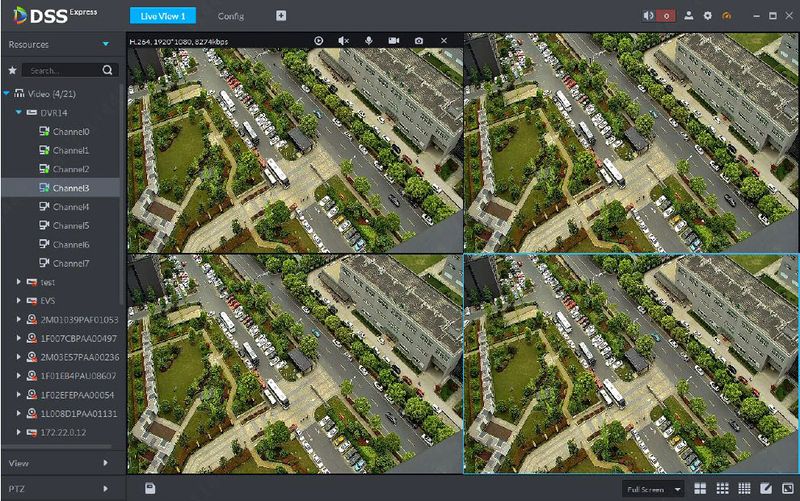800x501 pixels.
Task: Expand device 1F01EB4PAU08607
Action: [19, 376]
